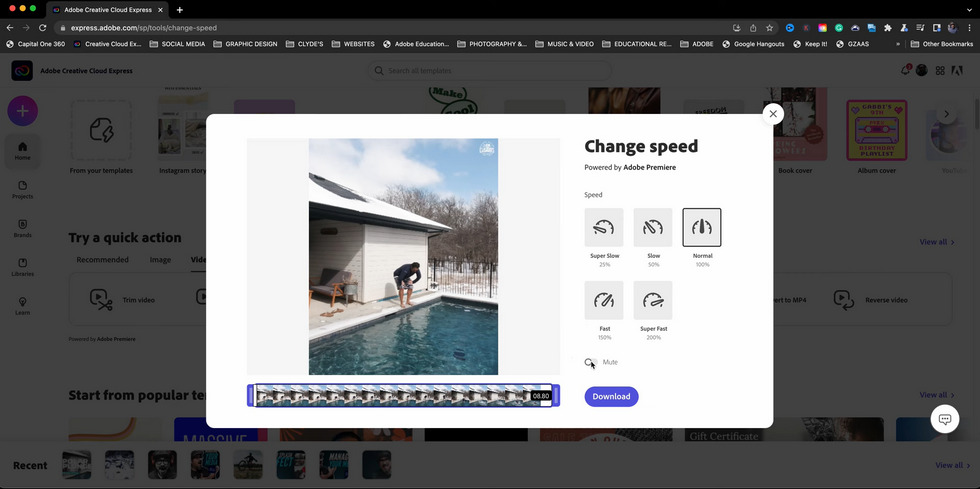Image resolution: width=980 pixels, height=489 pixels.
Task: Select the Super Fast 200% speed option
Action: tap(653, 300)
